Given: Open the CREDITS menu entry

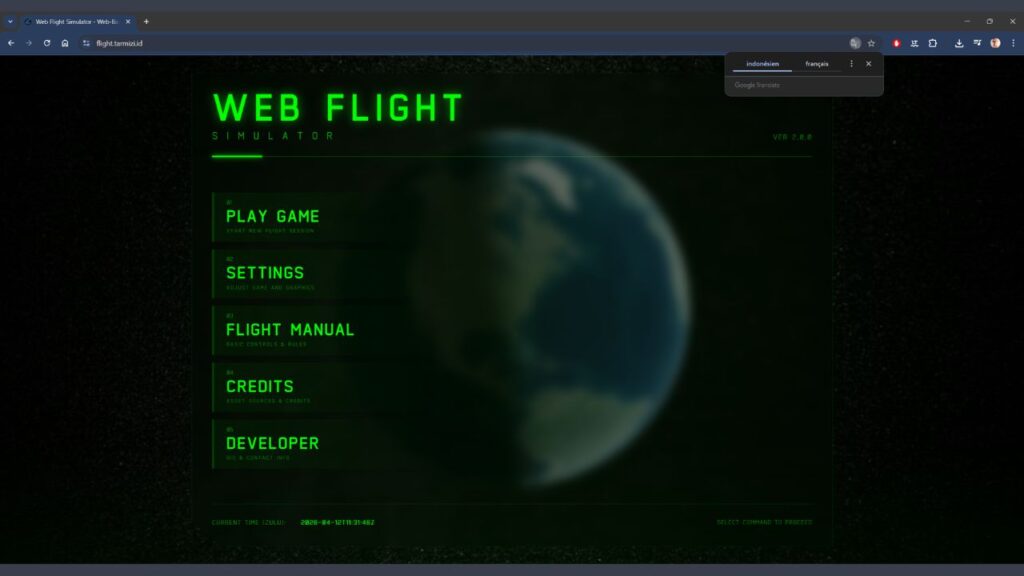Looking at the screenshot, I should (x=259, y=387).
